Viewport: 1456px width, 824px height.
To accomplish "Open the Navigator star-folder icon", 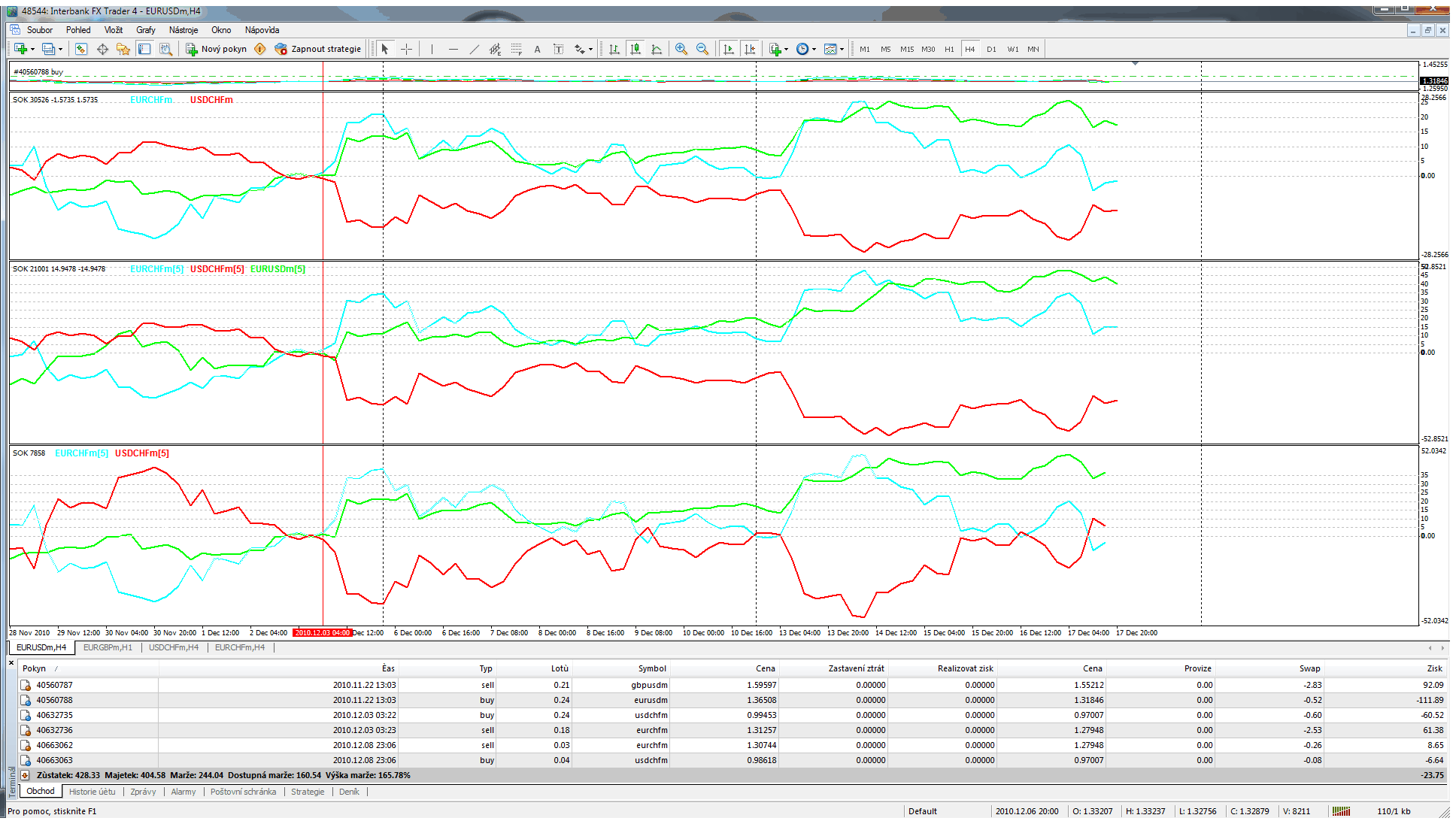I will click(x=123, y=49).
